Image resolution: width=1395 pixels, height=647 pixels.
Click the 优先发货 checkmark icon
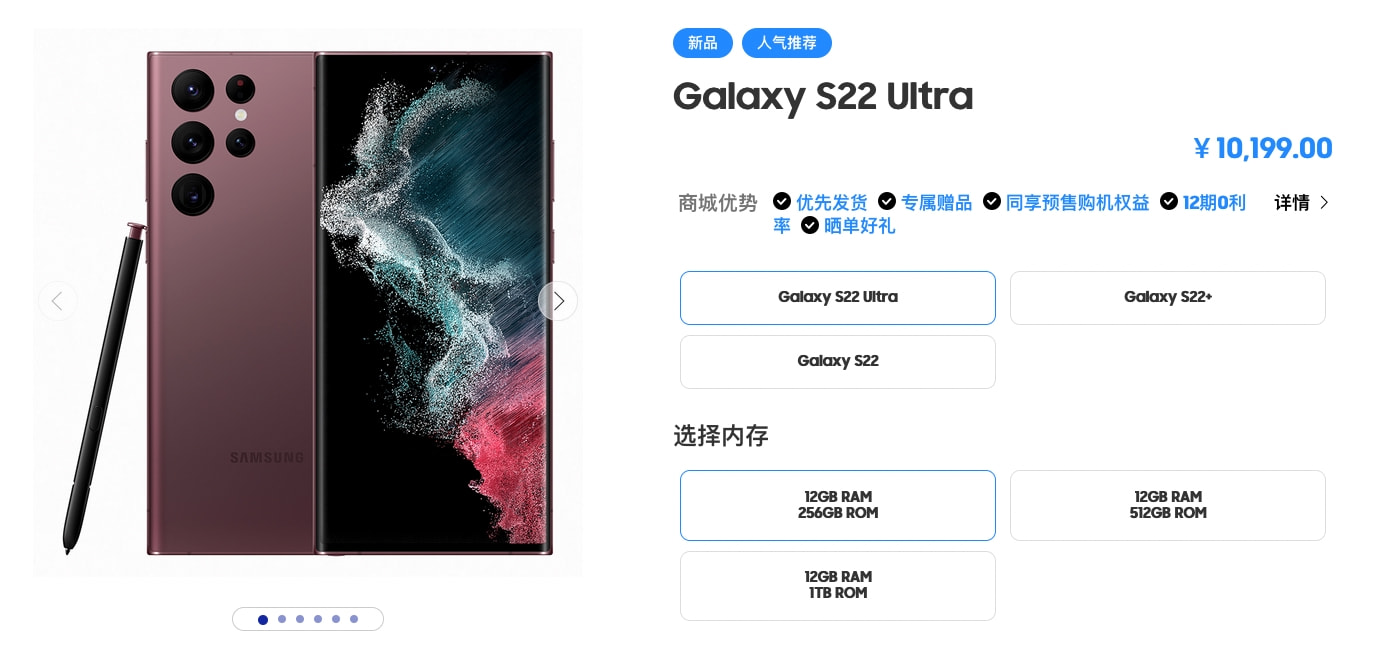coord(782,202)
